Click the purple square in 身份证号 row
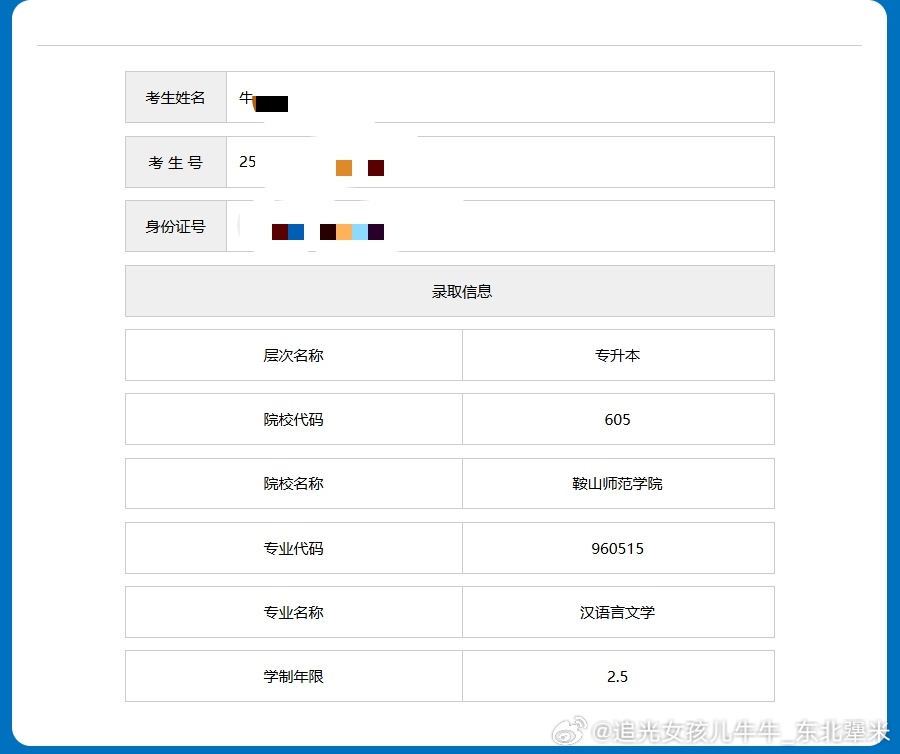Image resolution: width=900 pixels, height=754 pixels. [x=375, y=231]
